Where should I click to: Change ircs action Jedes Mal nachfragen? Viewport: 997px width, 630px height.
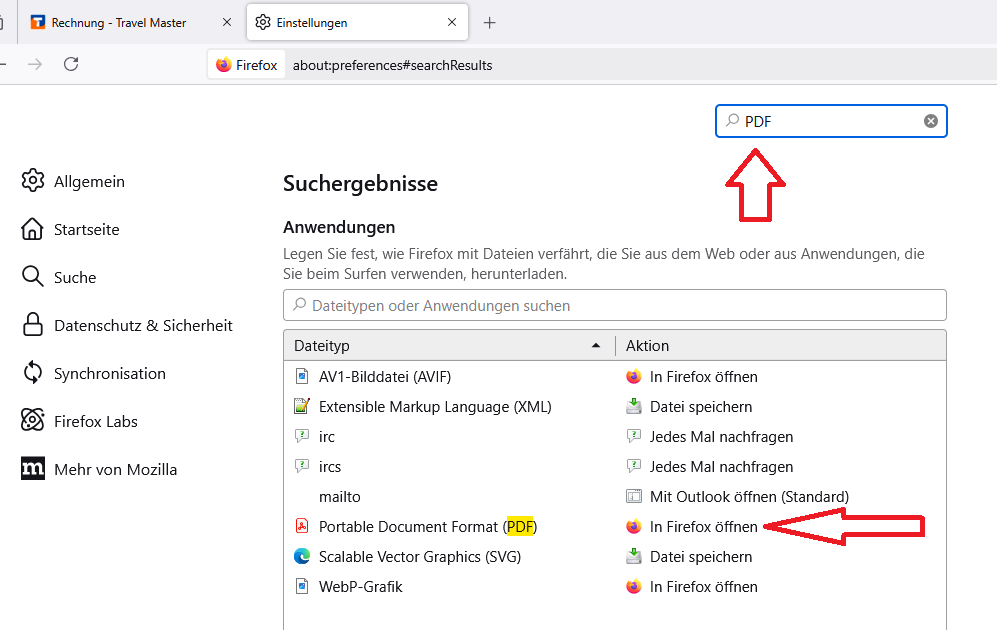coord(781,466)
